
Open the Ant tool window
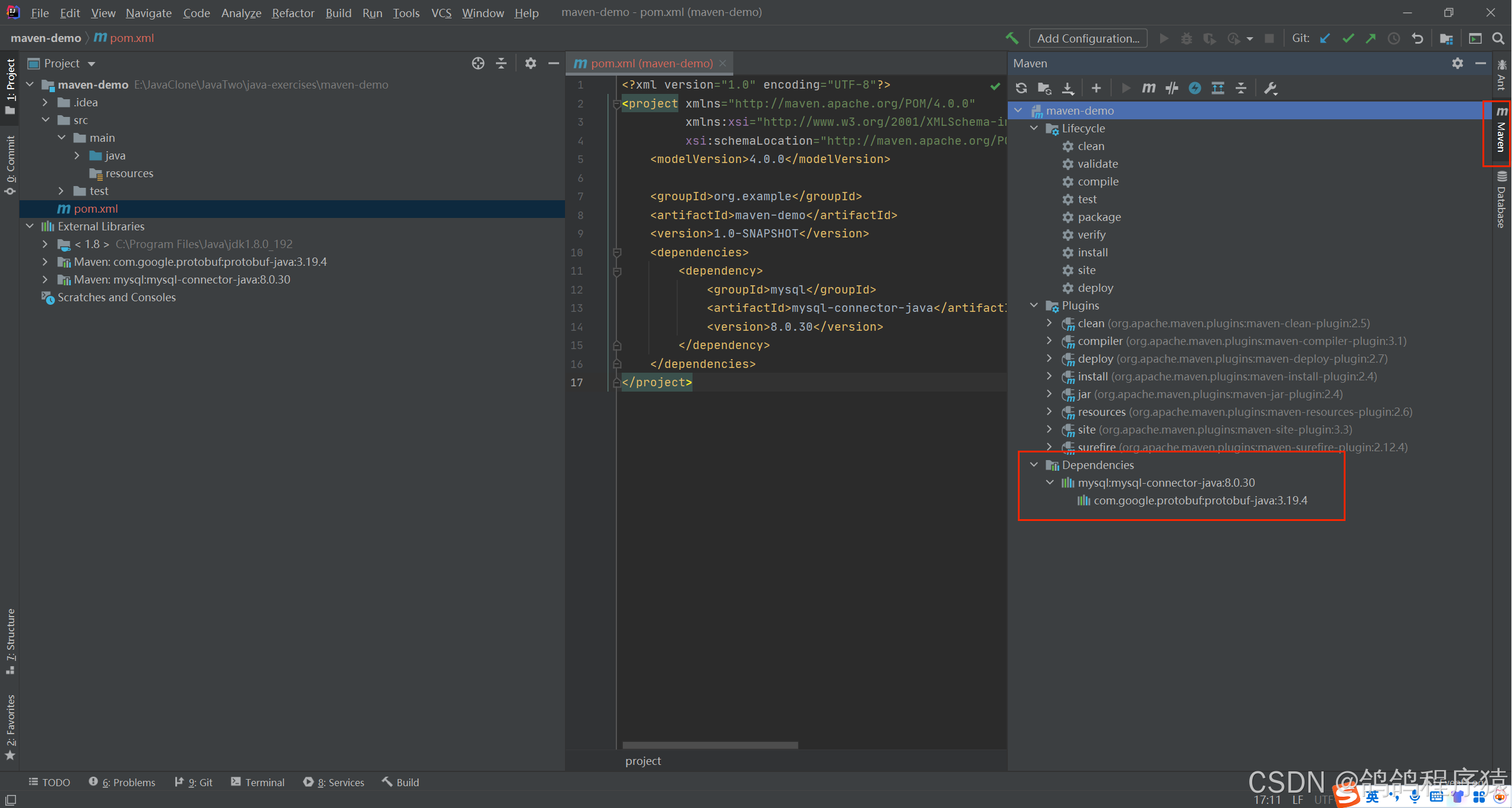pos(1502,74)
